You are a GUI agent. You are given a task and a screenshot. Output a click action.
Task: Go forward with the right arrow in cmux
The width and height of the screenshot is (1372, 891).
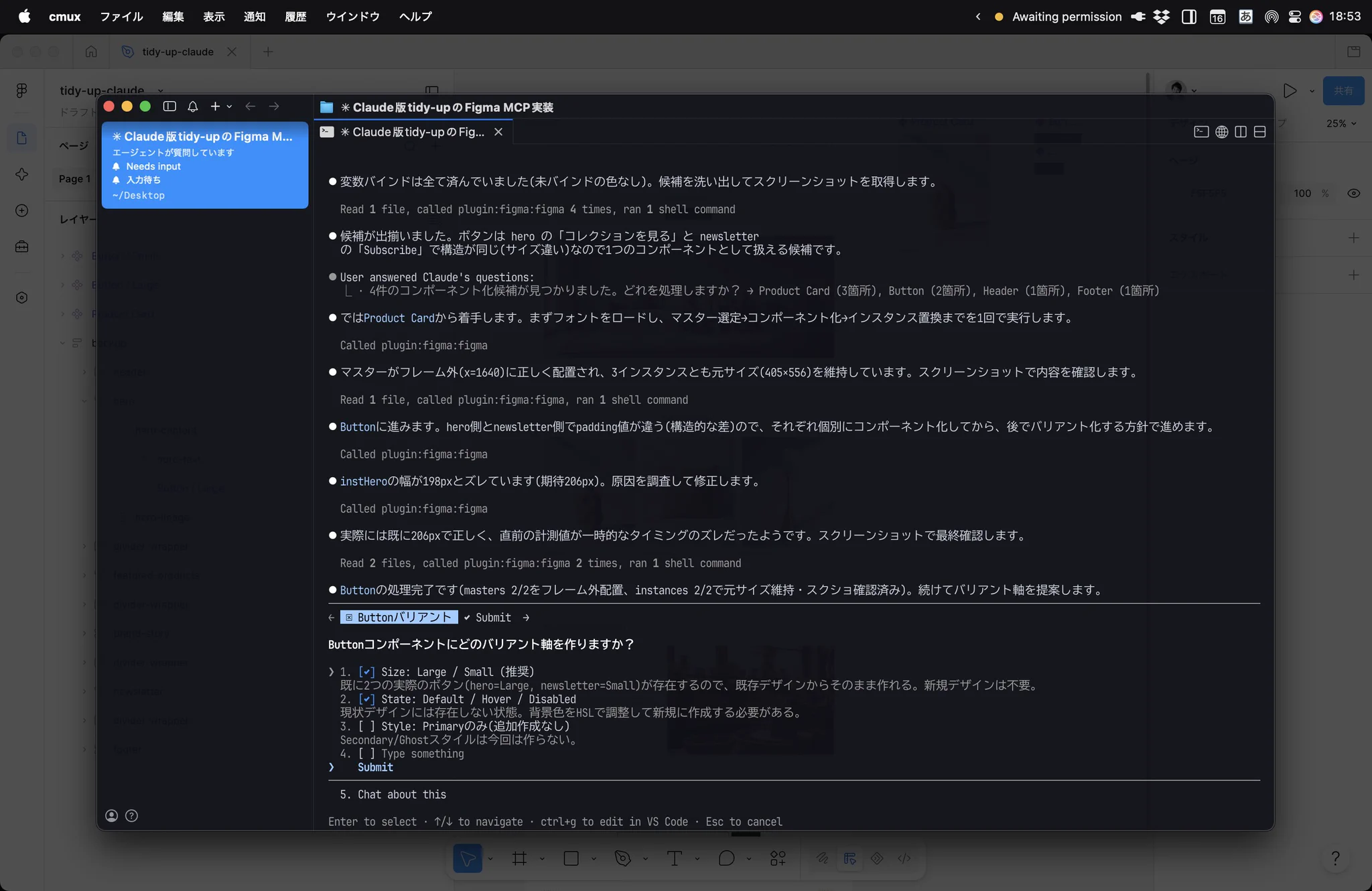[x=274, y=107]
